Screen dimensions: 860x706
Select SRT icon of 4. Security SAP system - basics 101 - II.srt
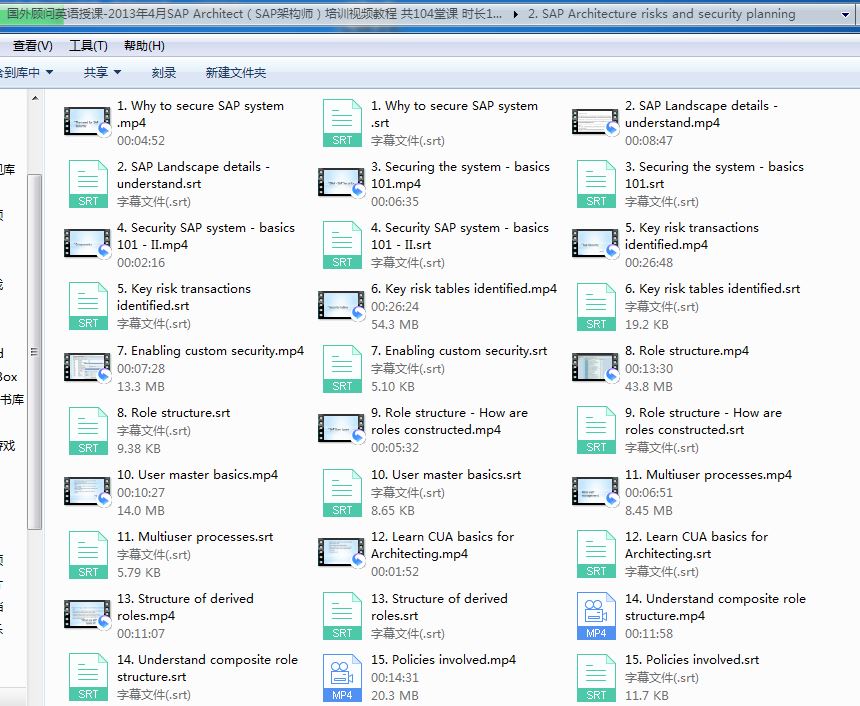342,245
